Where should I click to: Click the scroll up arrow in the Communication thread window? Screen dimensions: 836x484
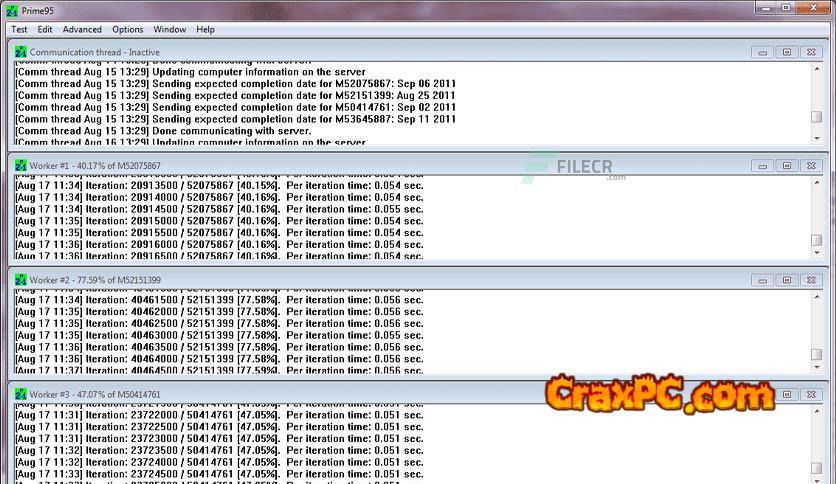[817, 68]
